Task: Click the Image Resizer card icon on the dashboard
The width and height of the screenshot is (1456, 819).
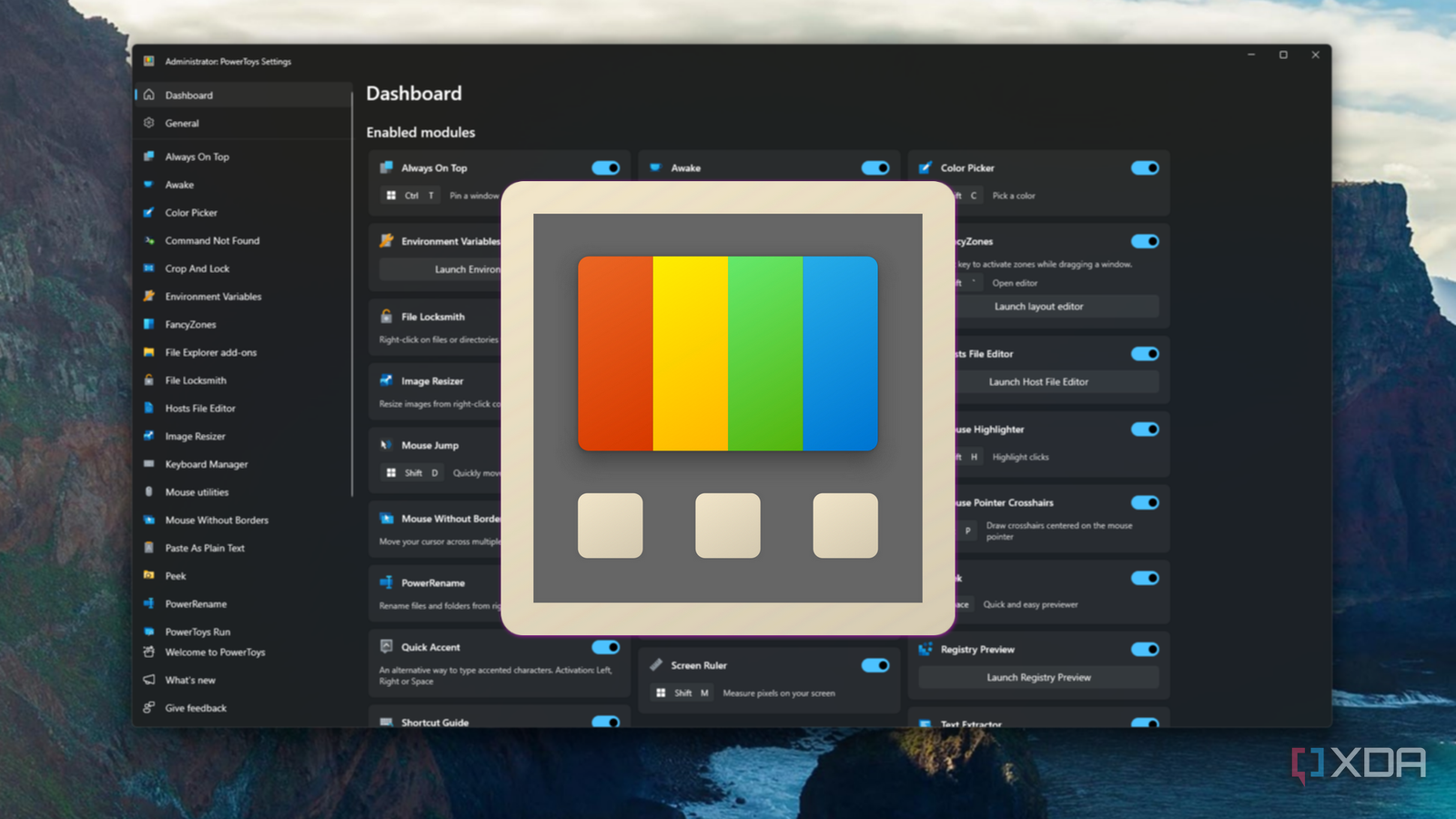Action: [387, 380]
